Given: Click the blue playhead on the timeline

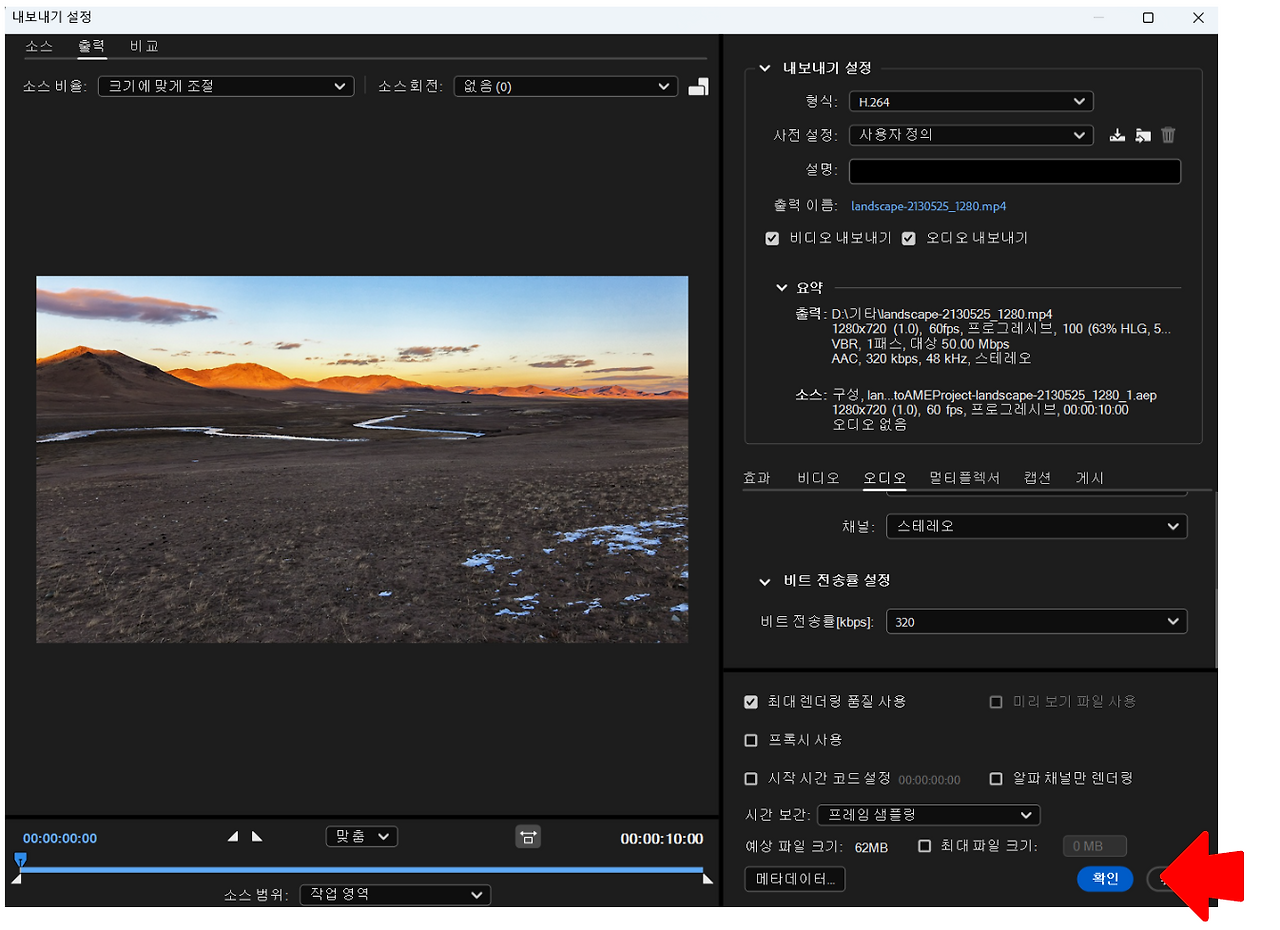Looking at the screenshot, I should tap(20, 859).
